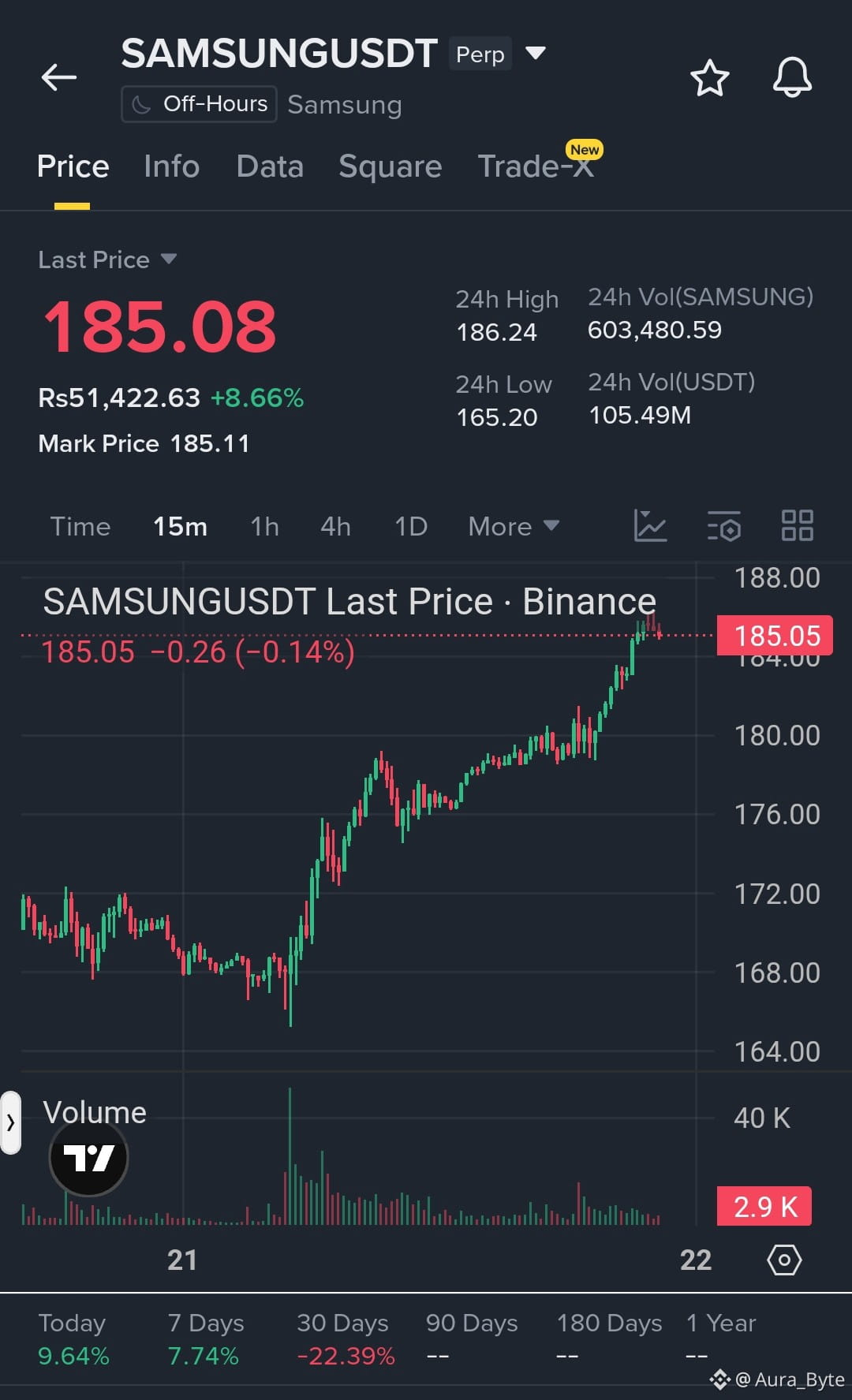Tap the 30 Days -22.39% performance
852x1400 pixels.
(344, 1339)
